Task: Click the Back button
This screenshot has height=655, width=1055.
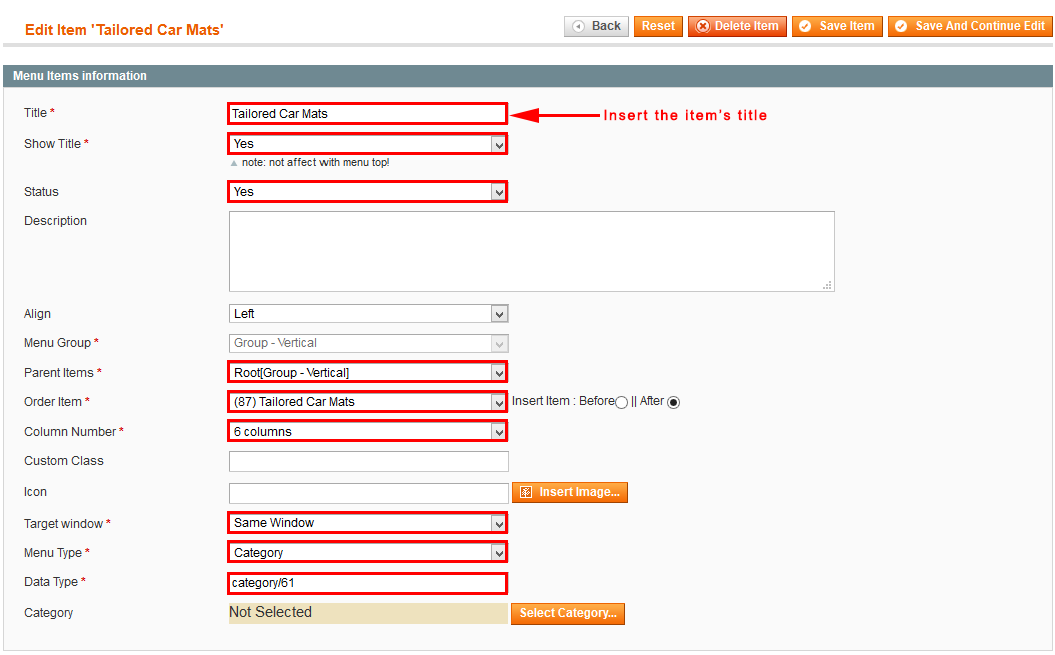Action: [596, 26]
